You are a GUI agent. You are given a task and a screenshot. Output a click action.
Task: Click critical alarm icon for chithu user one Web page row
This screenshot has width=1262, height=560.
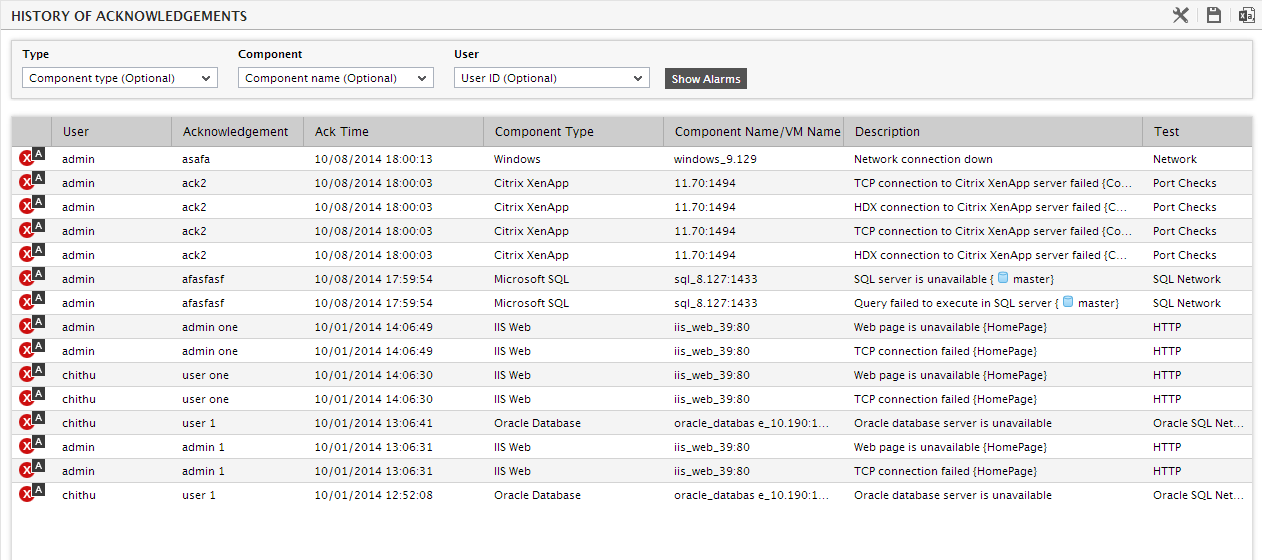pyautogui.click(x=27, y=376)
